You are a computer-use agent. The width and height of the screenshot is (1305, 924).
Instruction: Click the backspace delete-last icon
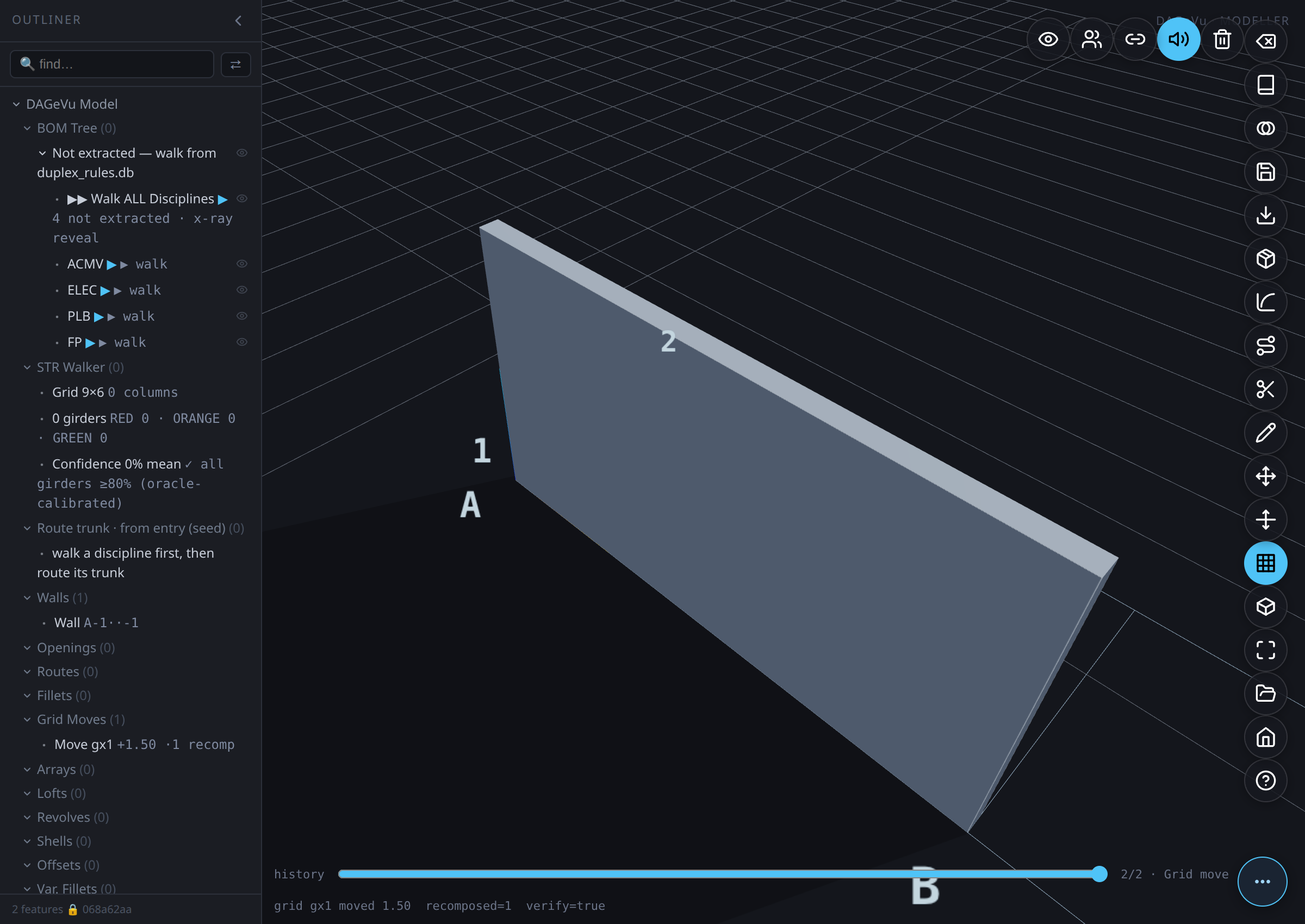pos(1265,40)
